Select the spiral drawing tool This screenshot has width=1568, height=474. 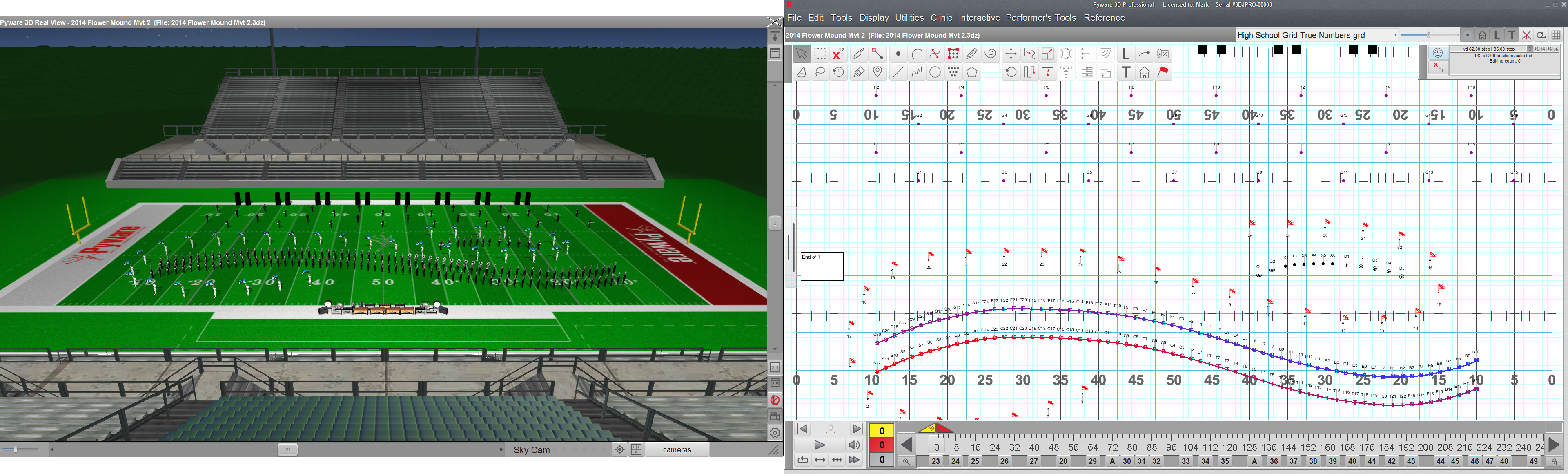(990, 54)
